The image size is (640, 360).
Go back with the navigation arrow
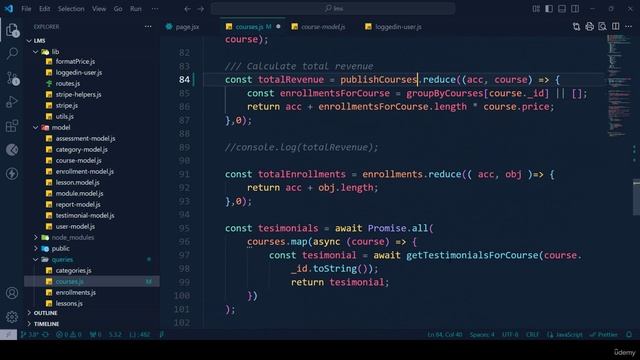187,9
